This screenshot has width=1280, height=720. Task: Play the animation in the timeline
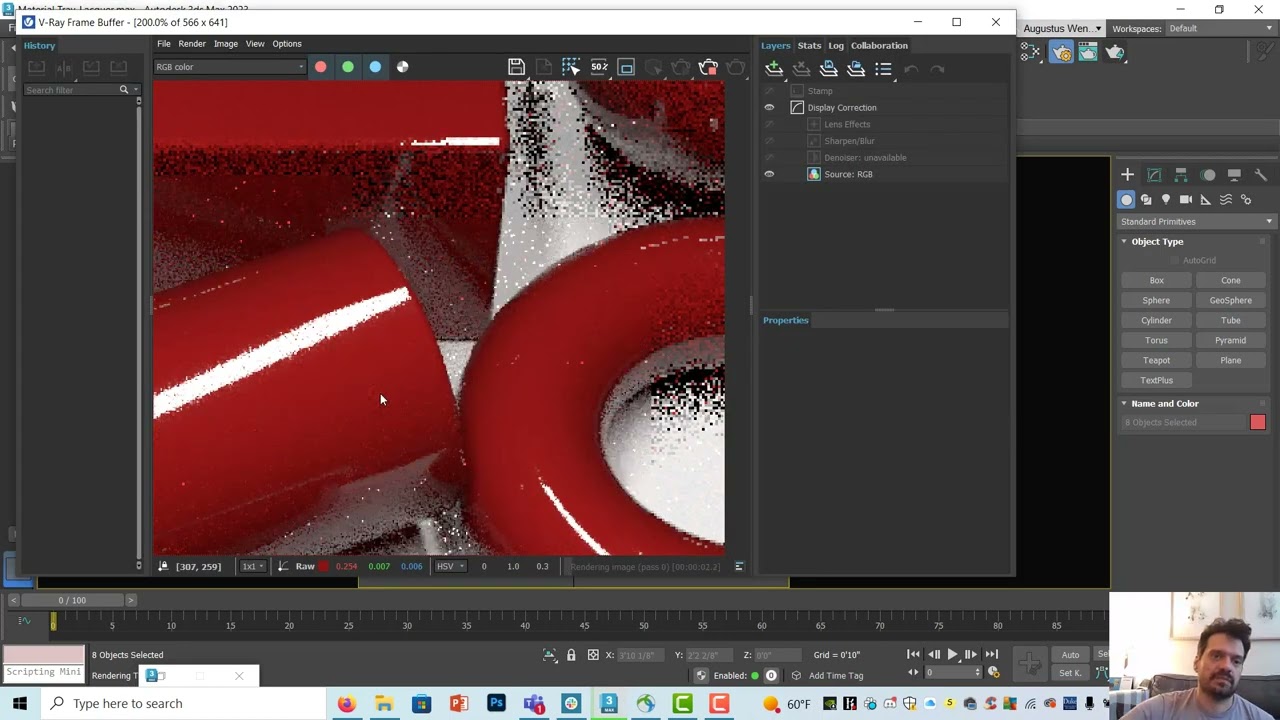click(952, 655)
